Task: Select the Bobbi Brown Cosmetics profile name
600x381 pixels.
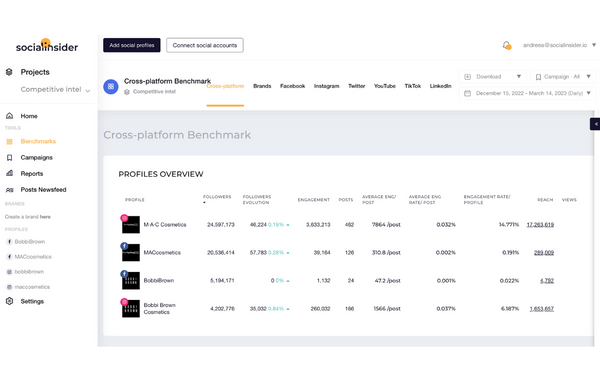Action: click(x=160, y=308)
